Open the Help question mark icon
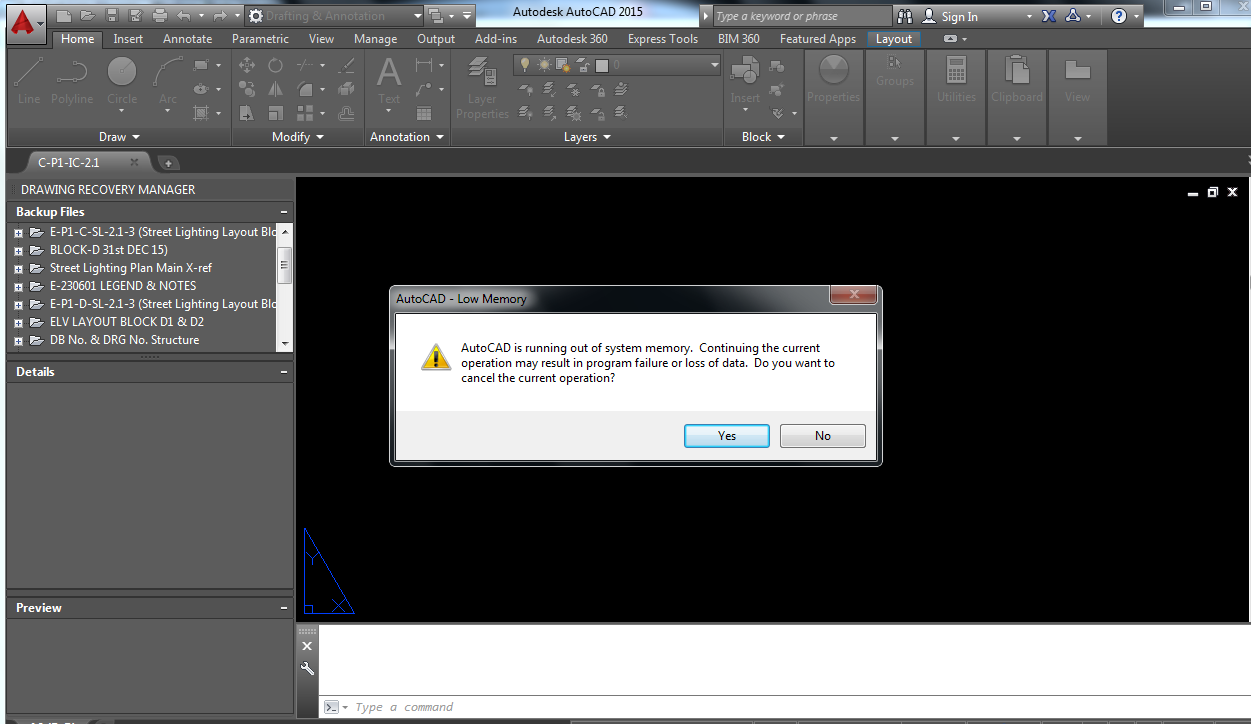 coord(1119,16)
